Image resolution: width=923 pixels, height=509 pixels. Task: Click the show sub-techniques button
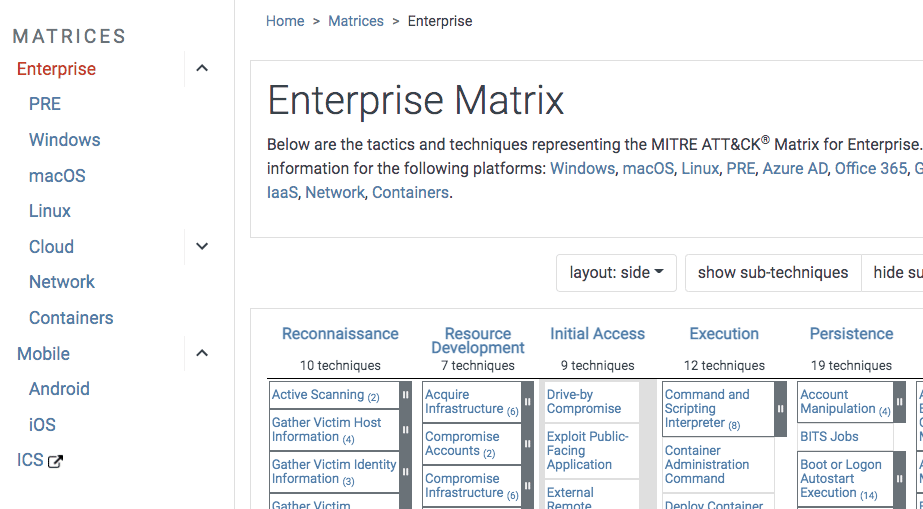point(773,273)
